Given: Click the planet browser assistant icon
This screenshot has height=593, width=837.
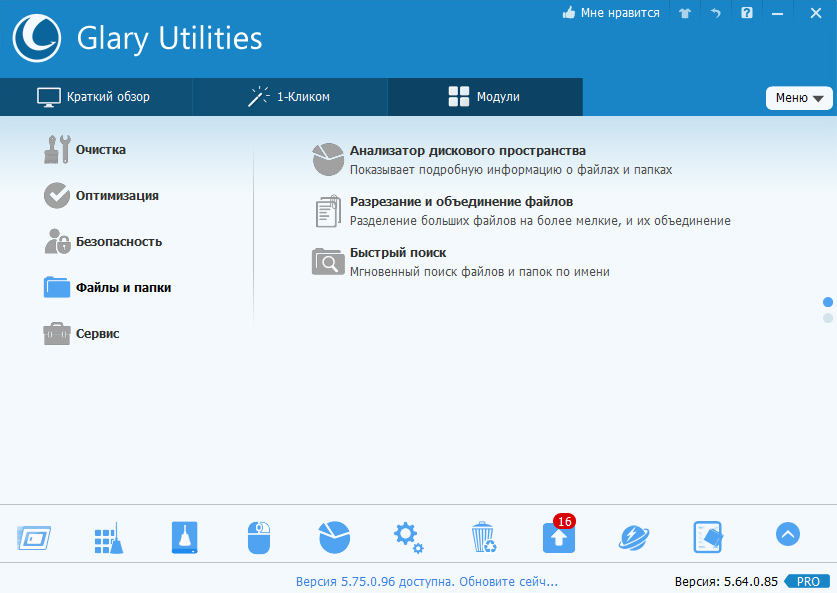Looking at the screenshot, I should (x=634, y=537).
